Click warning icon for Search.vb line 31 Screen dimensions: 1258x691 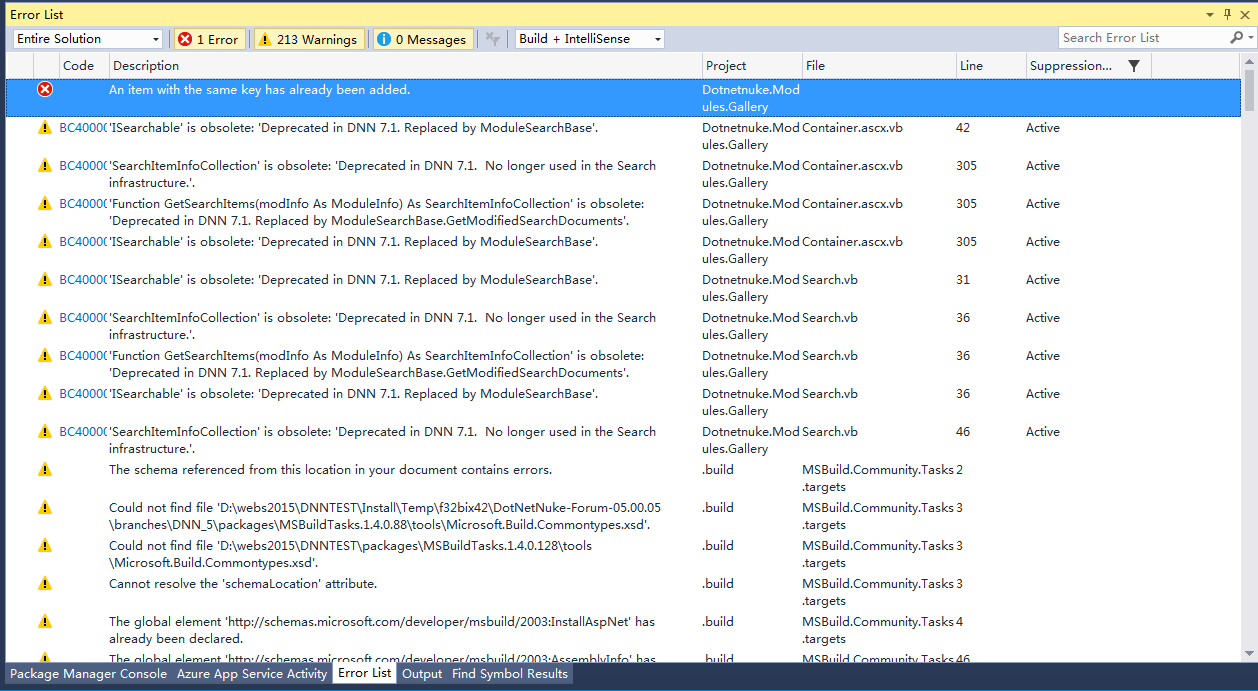(45, 280)
